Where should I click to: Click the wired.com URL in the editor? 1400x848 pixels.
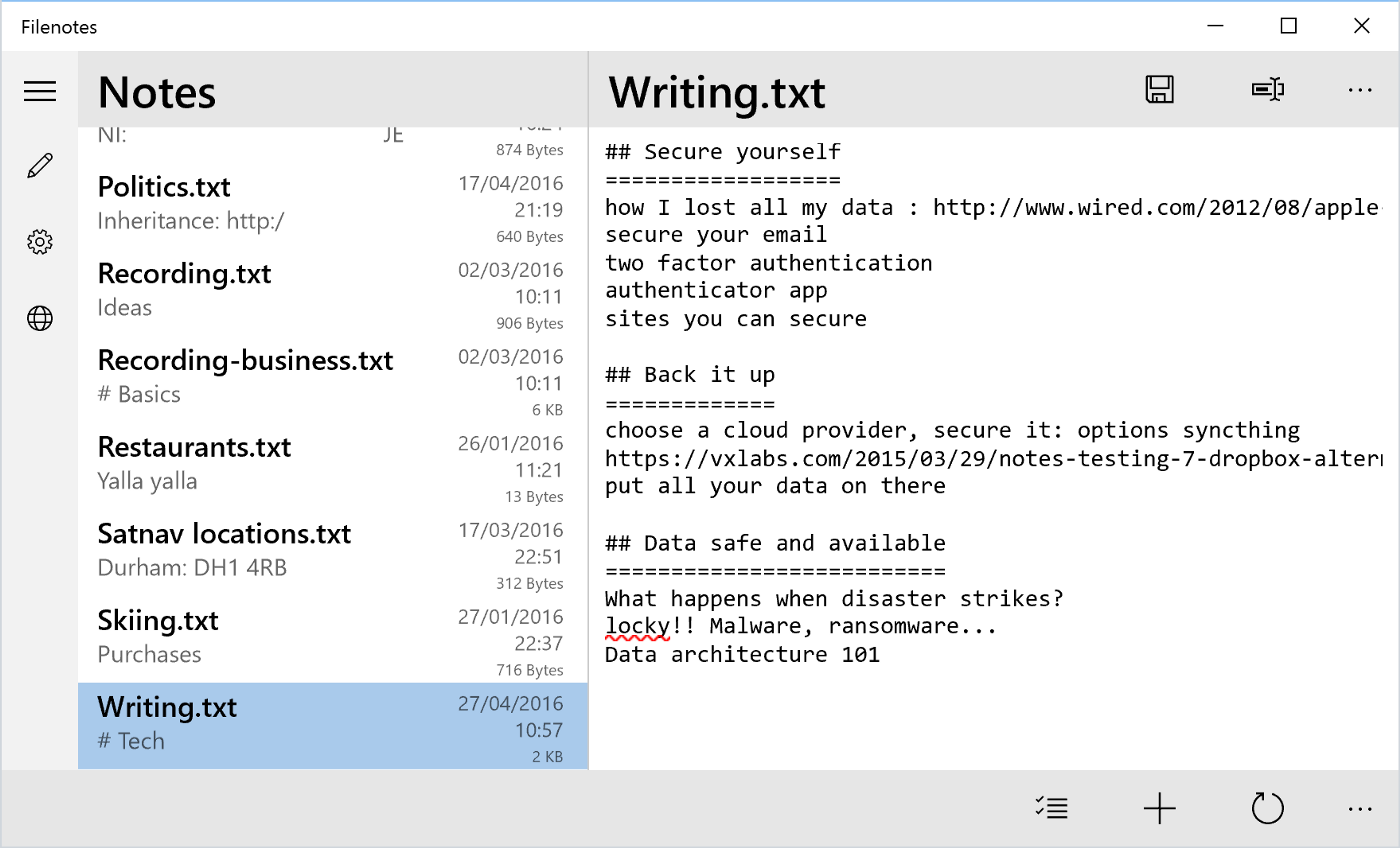point(1157,208)
